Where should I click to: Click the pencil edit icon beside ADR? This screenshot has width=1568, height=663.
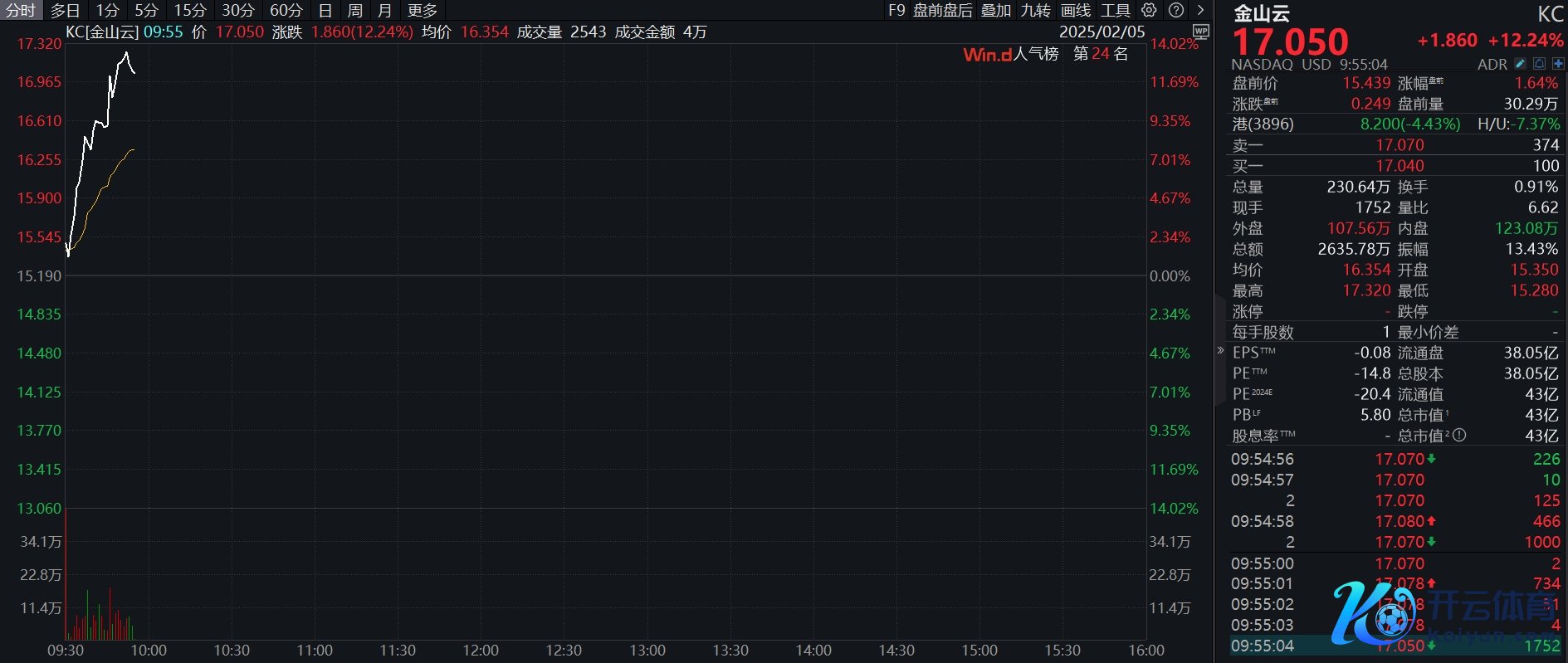[1521, 64]
